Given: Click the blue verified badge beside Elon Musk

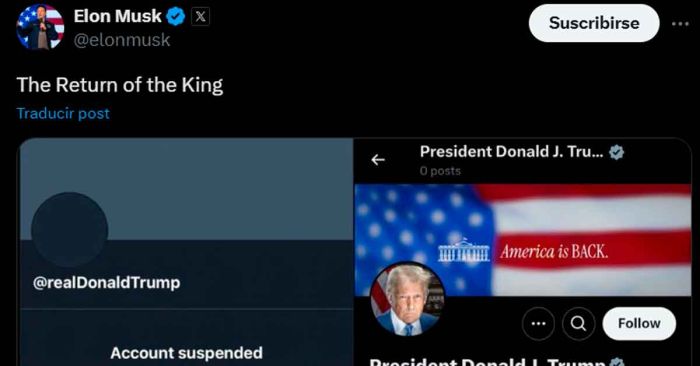Looking at the screenshot, I should 175,17.
